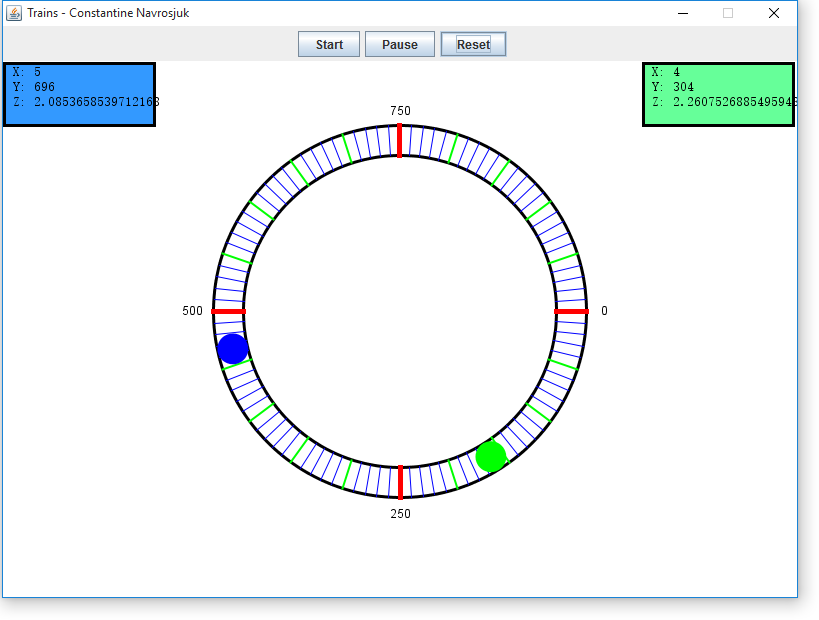
Task: Select the green train info panel
Action: click(718, 95)
